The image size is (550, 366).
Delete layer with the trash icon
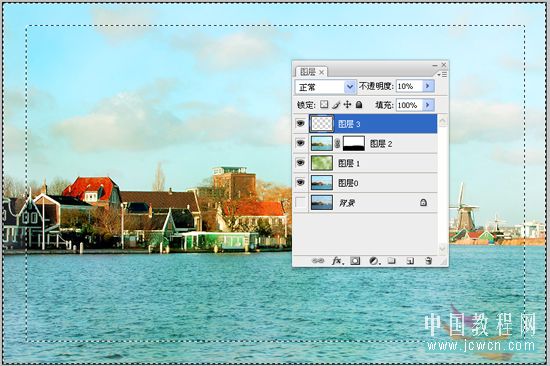(428, 261)
